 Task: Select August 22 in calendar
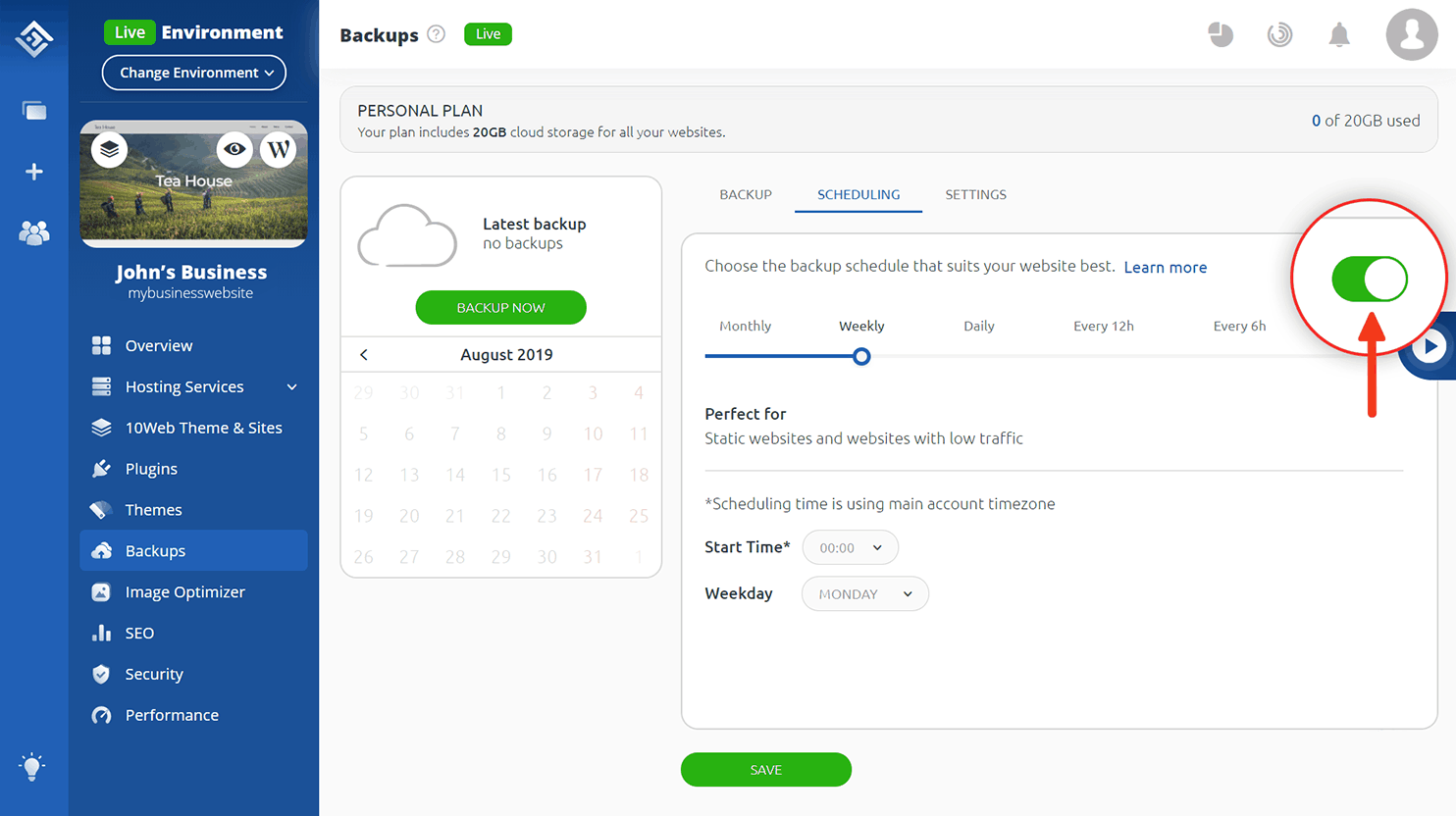(x=501, y=516)
